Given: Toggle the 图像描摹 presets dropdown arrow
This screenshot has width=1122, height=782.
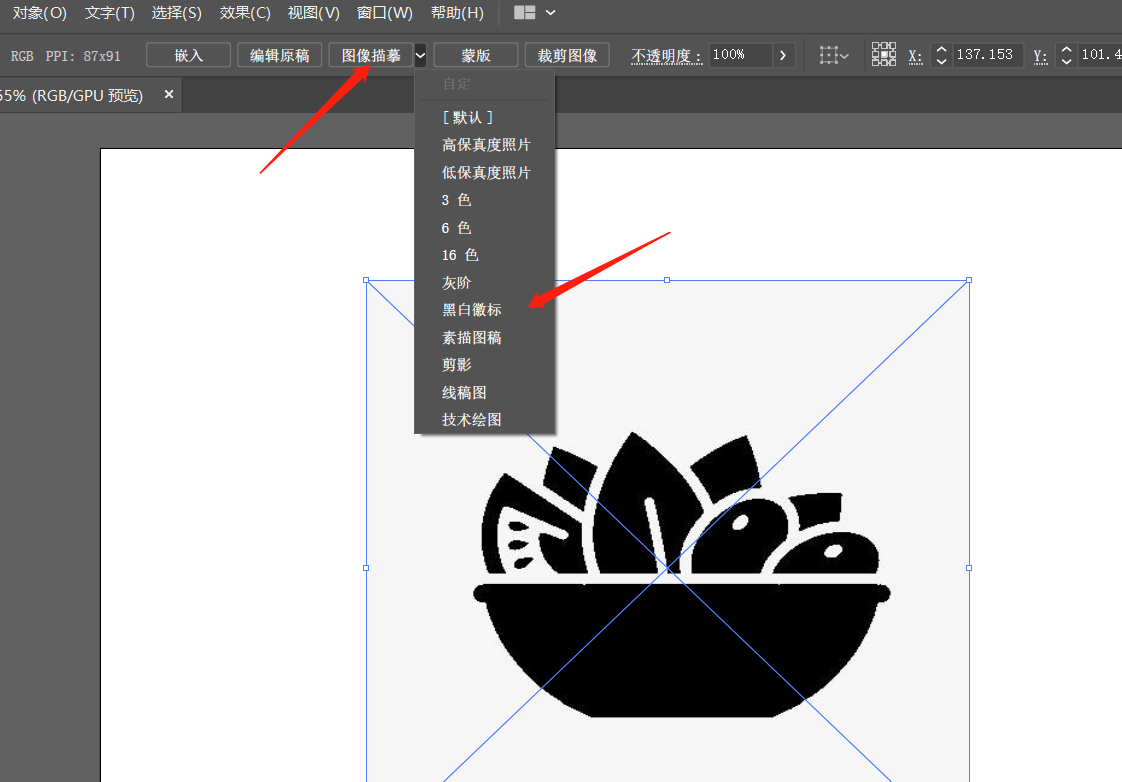Looking at the screenshot, I should click(420, 55).
